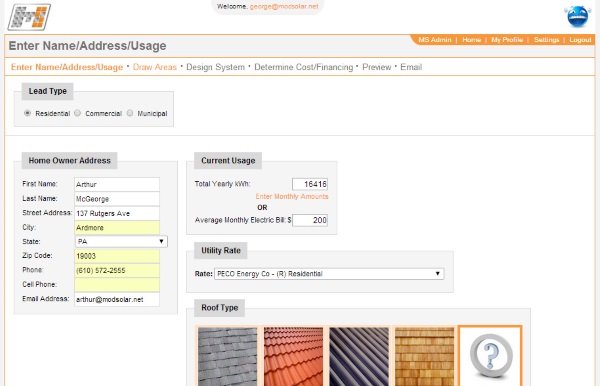Open Settings in the top menu
The image size is (600, 386).
(x=546, y=40)
